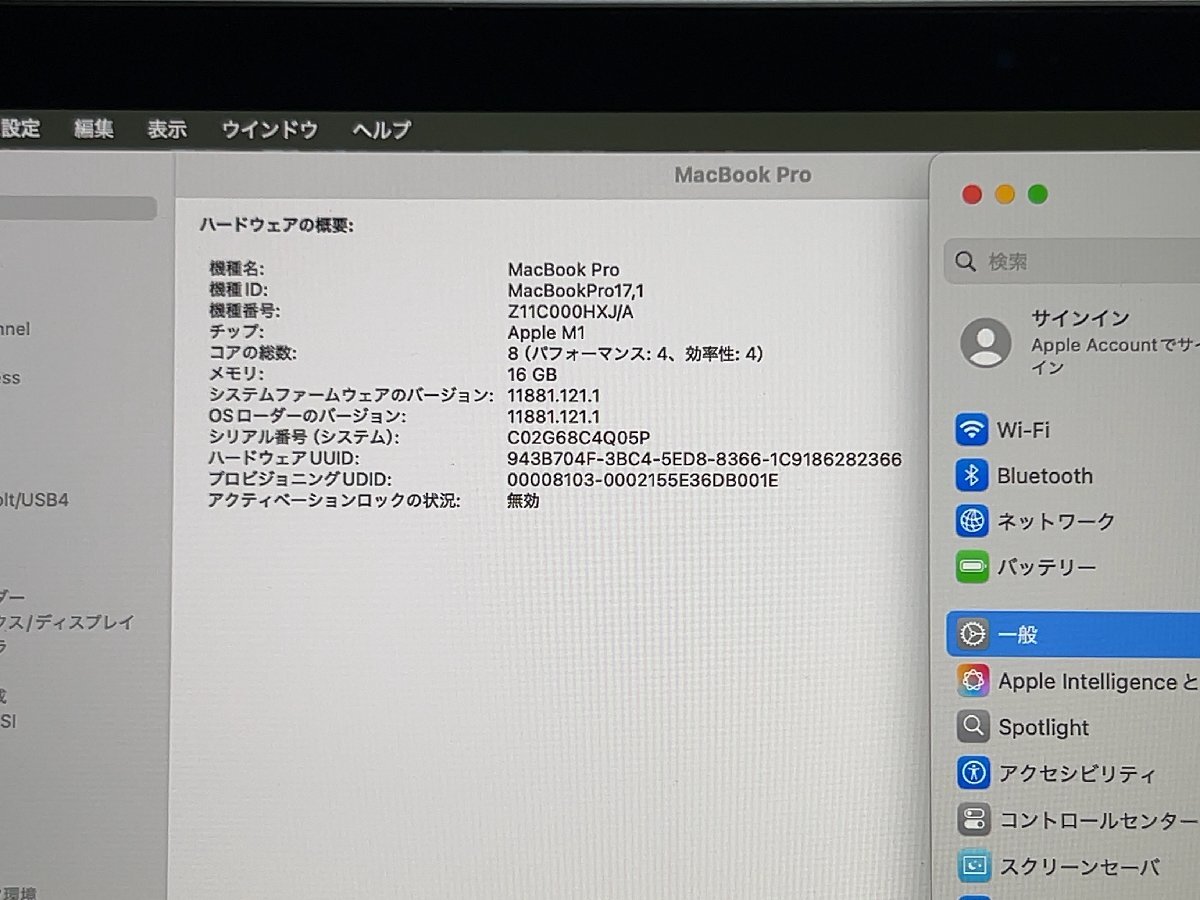
Task: Open the Wi-Fi settings icon
Action: click(972, 430)
